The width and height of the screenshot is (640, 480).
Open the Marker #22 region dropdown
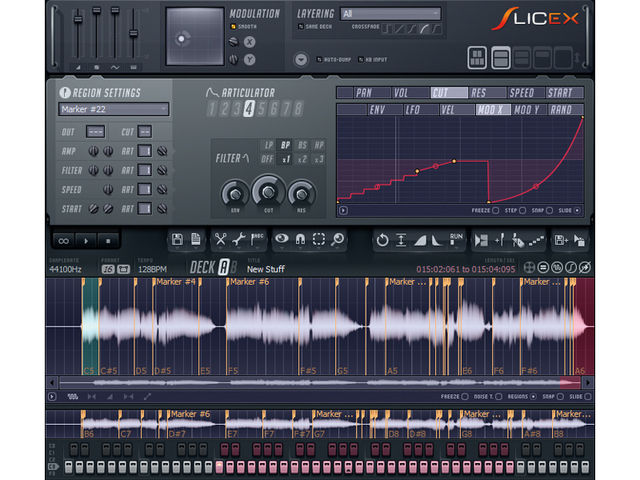pos(113,109)
